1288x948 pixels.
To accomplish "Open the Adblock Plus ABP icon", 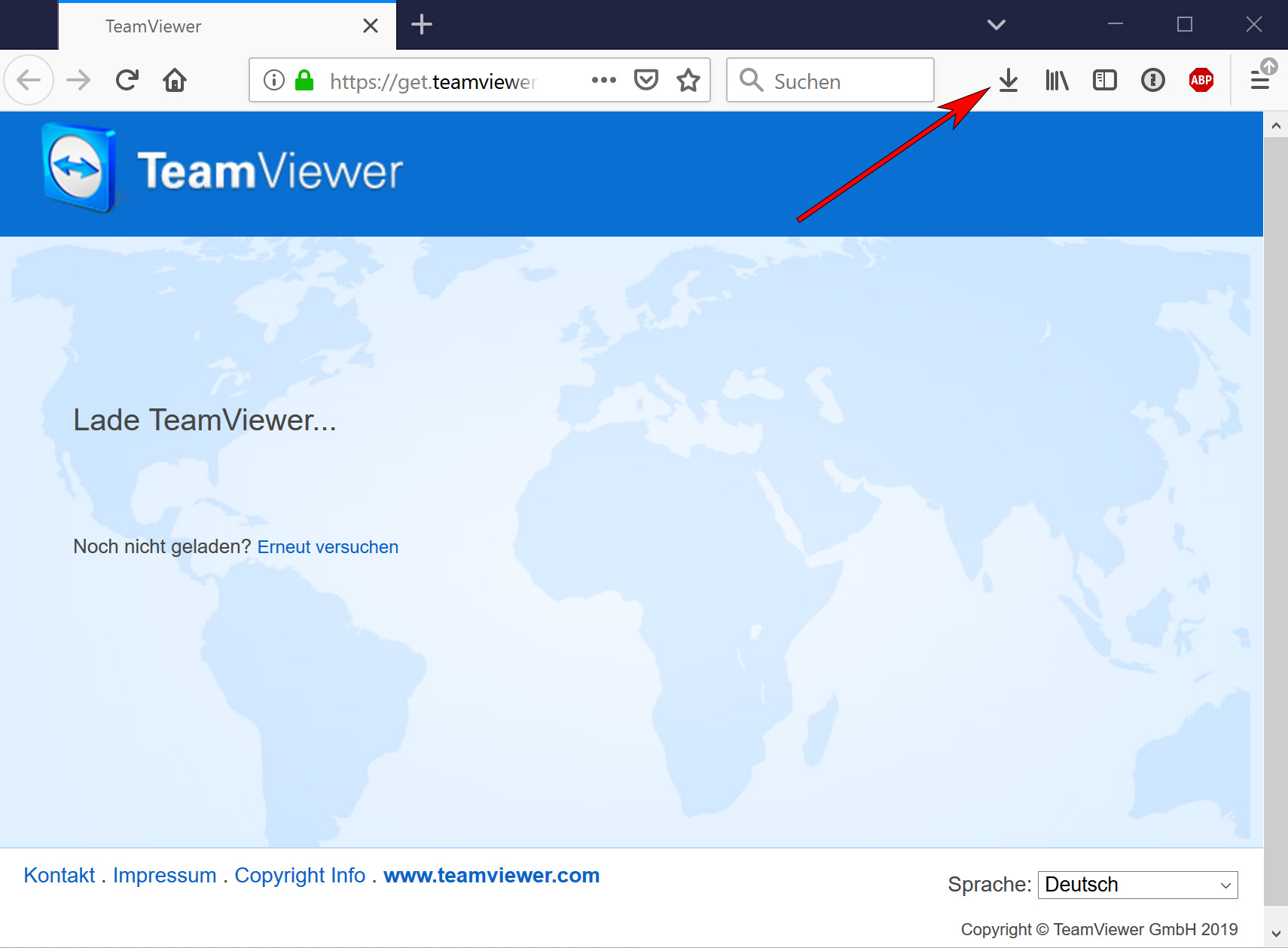I will [1201, 80].
